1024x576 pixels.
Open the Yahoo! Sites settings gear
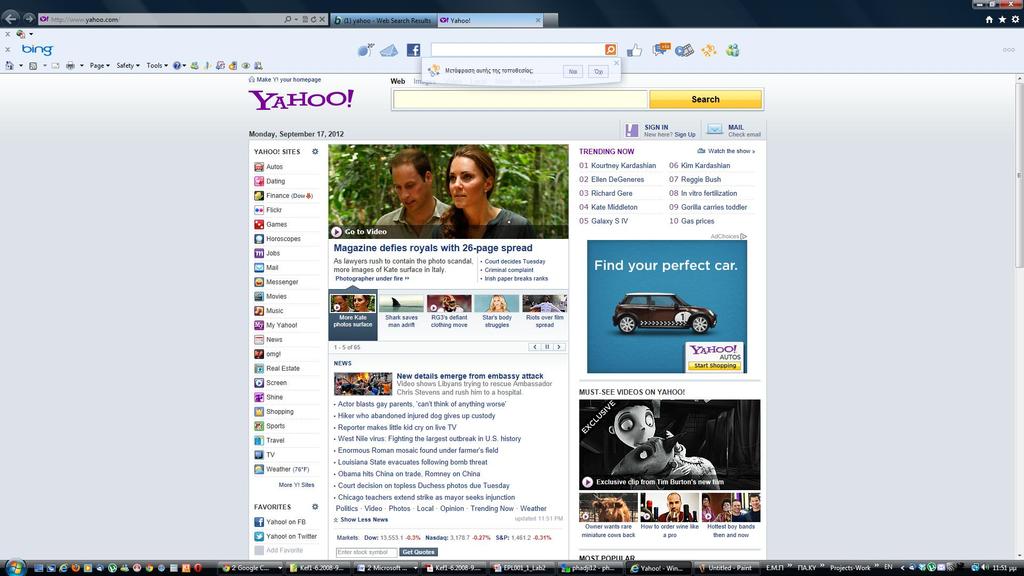point(315,152)
